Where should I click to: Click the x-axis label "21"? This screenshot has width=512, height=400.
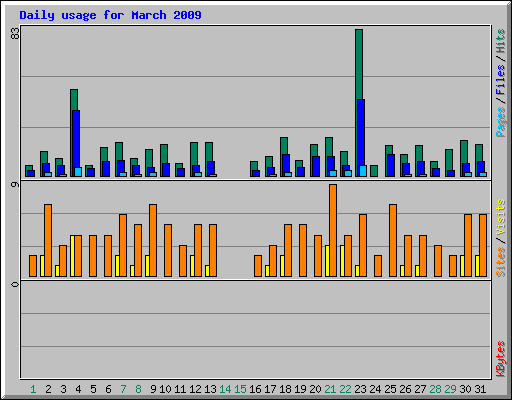[x=330, y=389]
